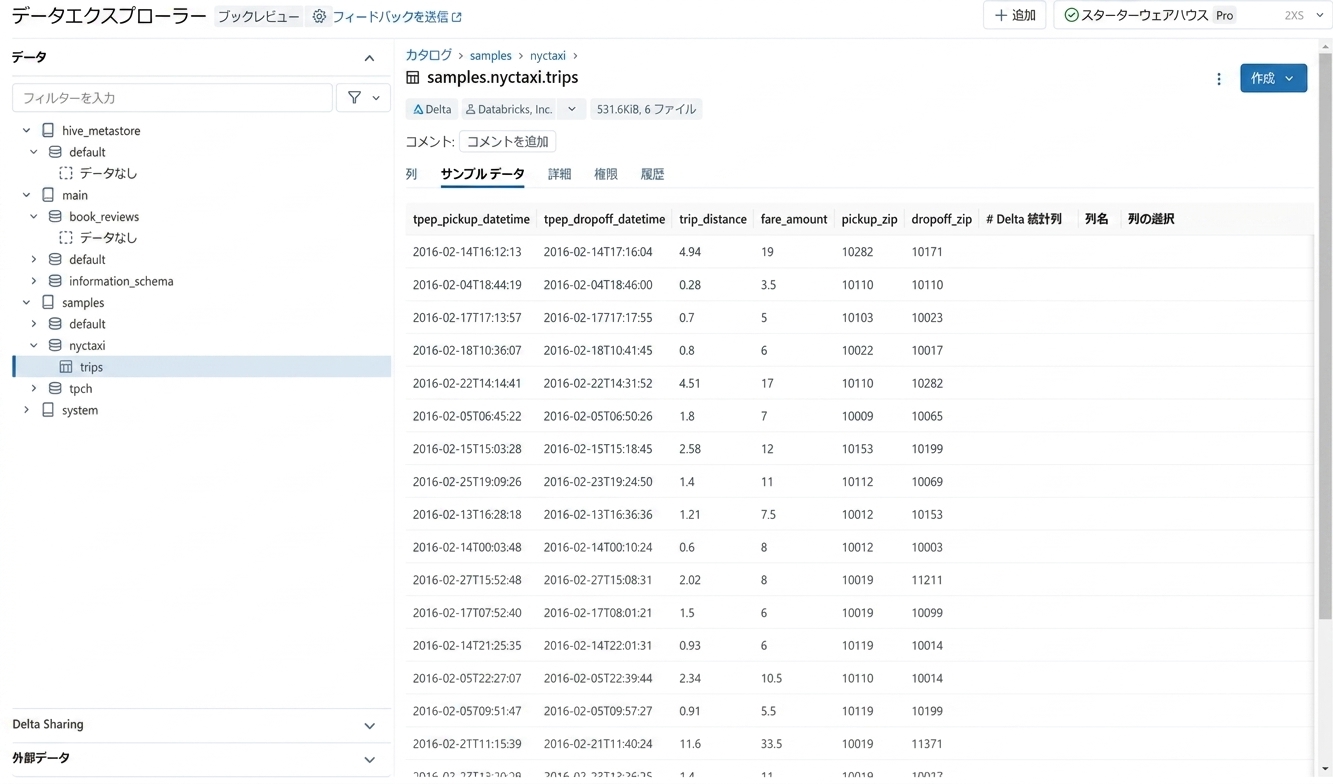Click cell 2016-02-14T16:12:13

[x=467, y=252]
